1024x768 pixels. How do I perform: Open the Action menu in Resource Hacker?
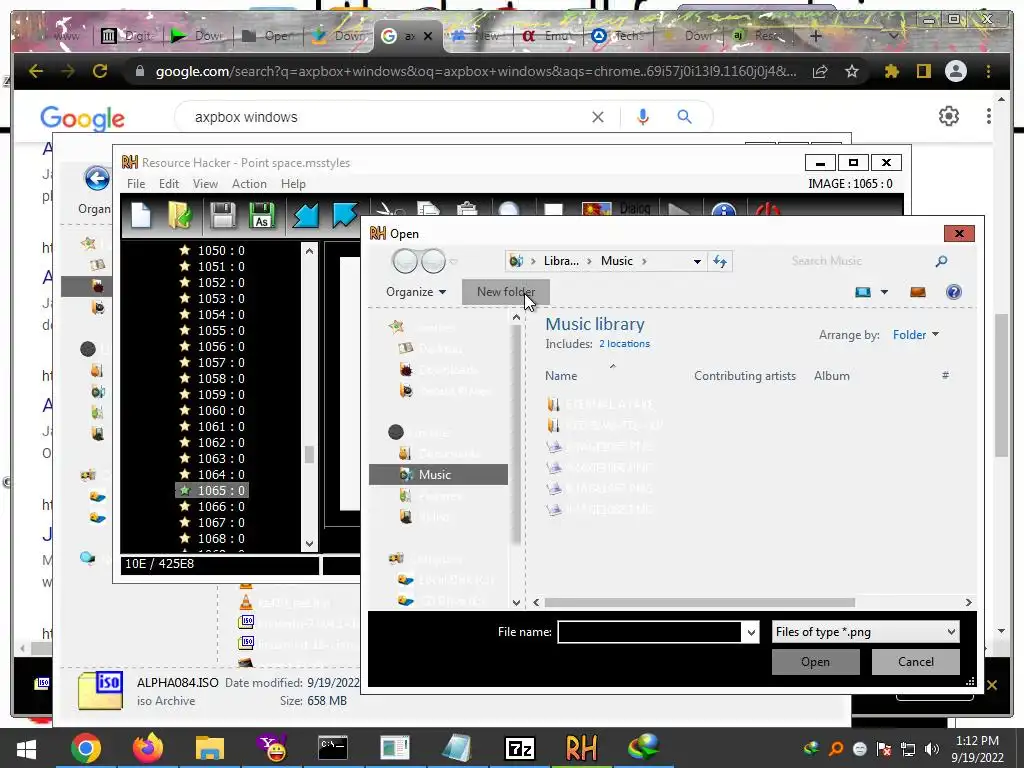[249, 184]
